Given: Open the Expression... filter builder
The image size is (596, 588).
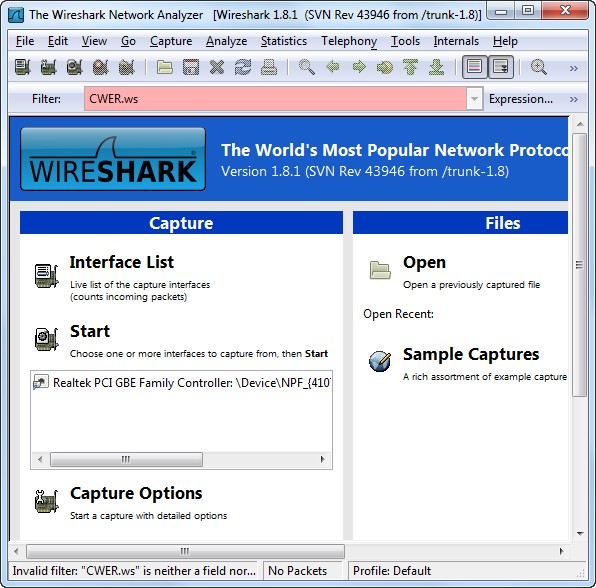Looking at the screenshot, I should (x=521, y=99).
